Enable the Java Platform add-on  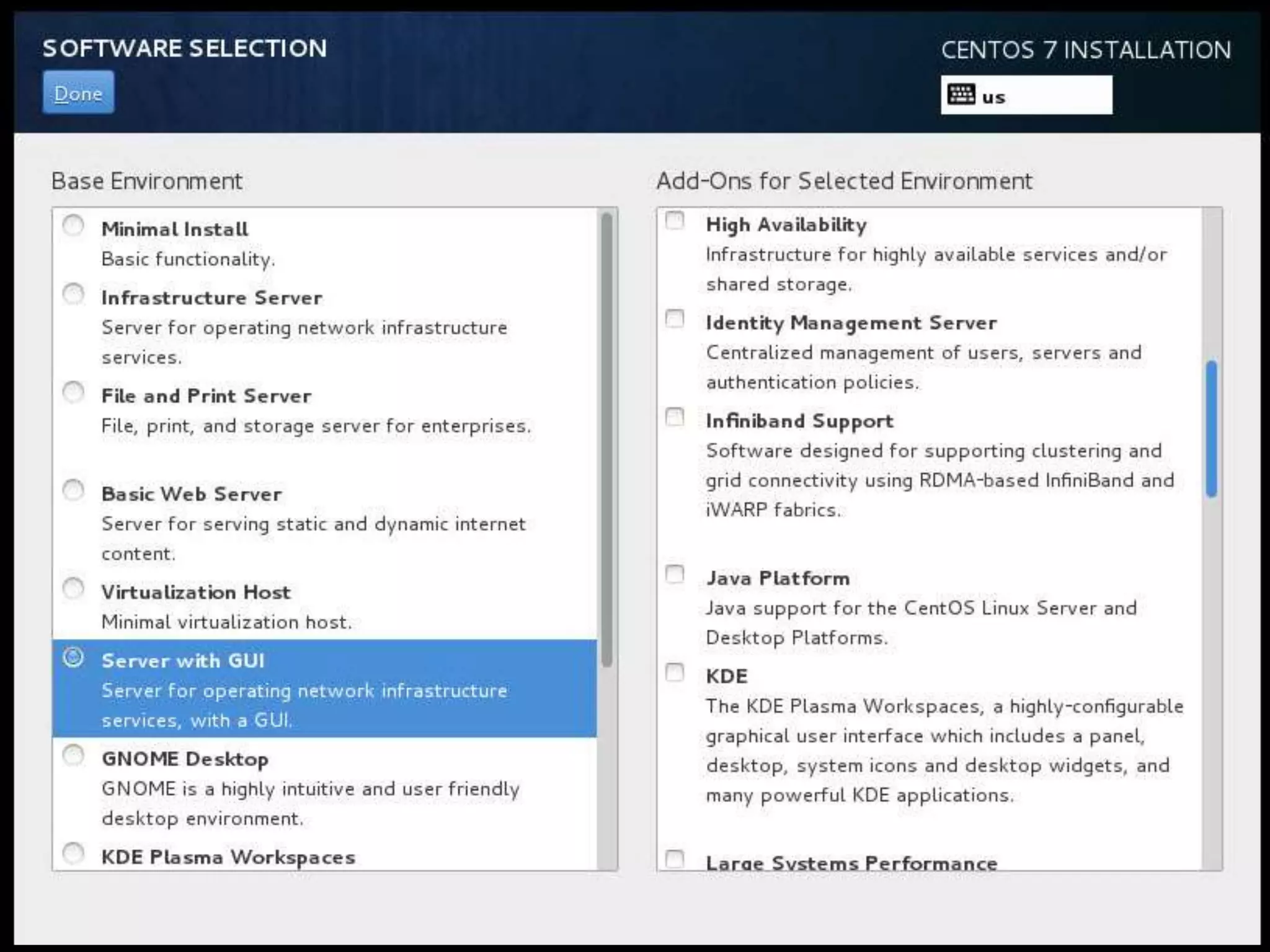(675, 575)
